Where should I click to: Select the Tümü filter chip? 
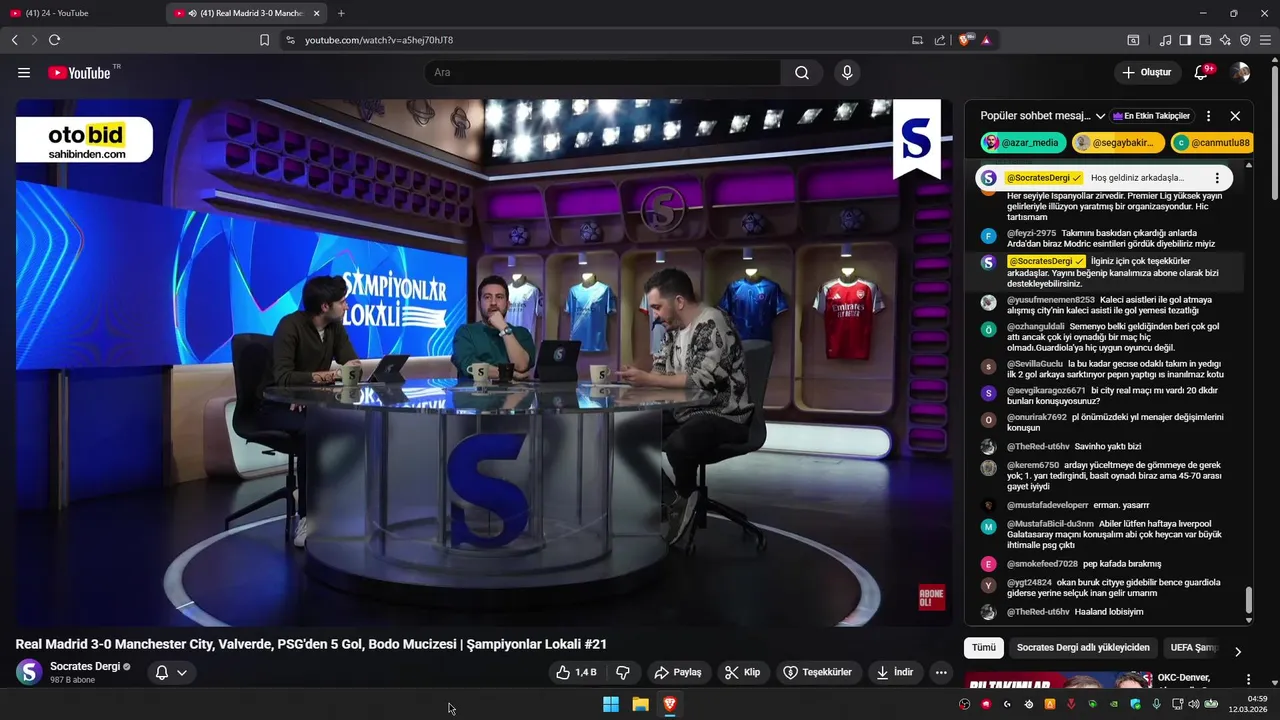tap(984, 648)
